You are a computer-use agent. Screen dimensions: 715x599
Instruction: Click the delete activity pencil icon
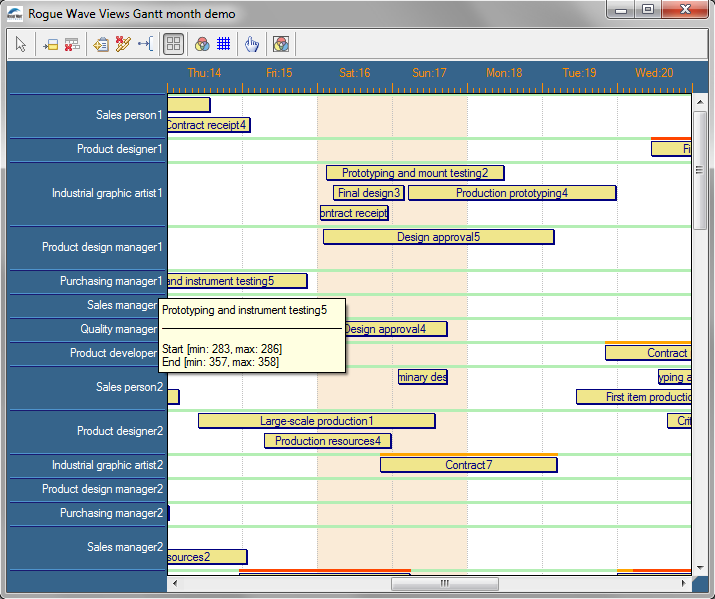click(x=123, y=44)
